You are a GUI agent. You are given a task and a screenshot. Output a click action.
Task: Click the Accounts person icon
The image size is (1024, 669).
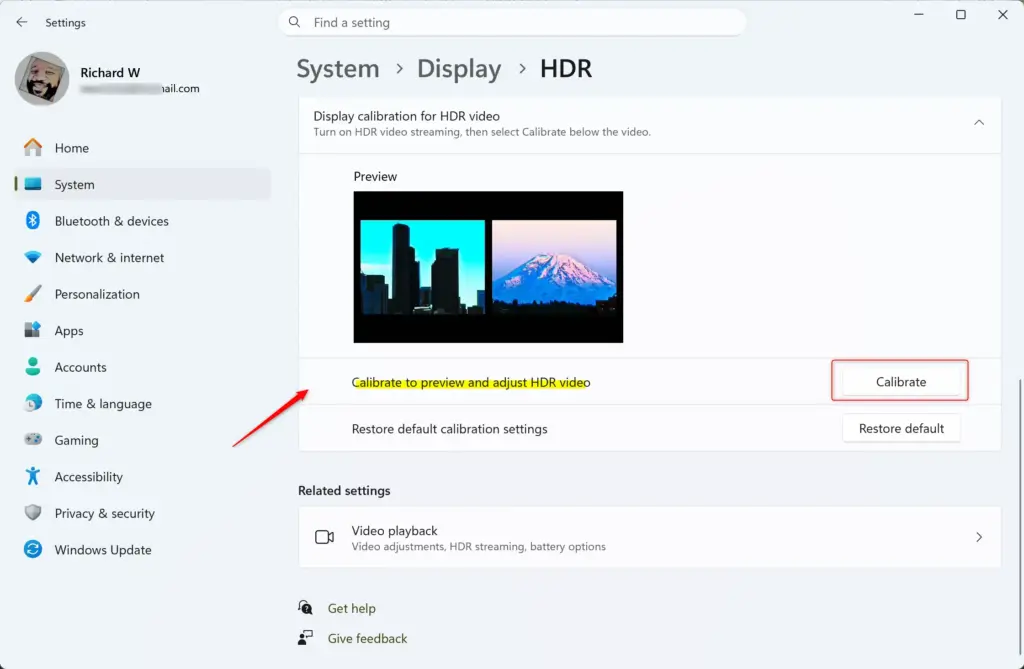pos(33,367)
